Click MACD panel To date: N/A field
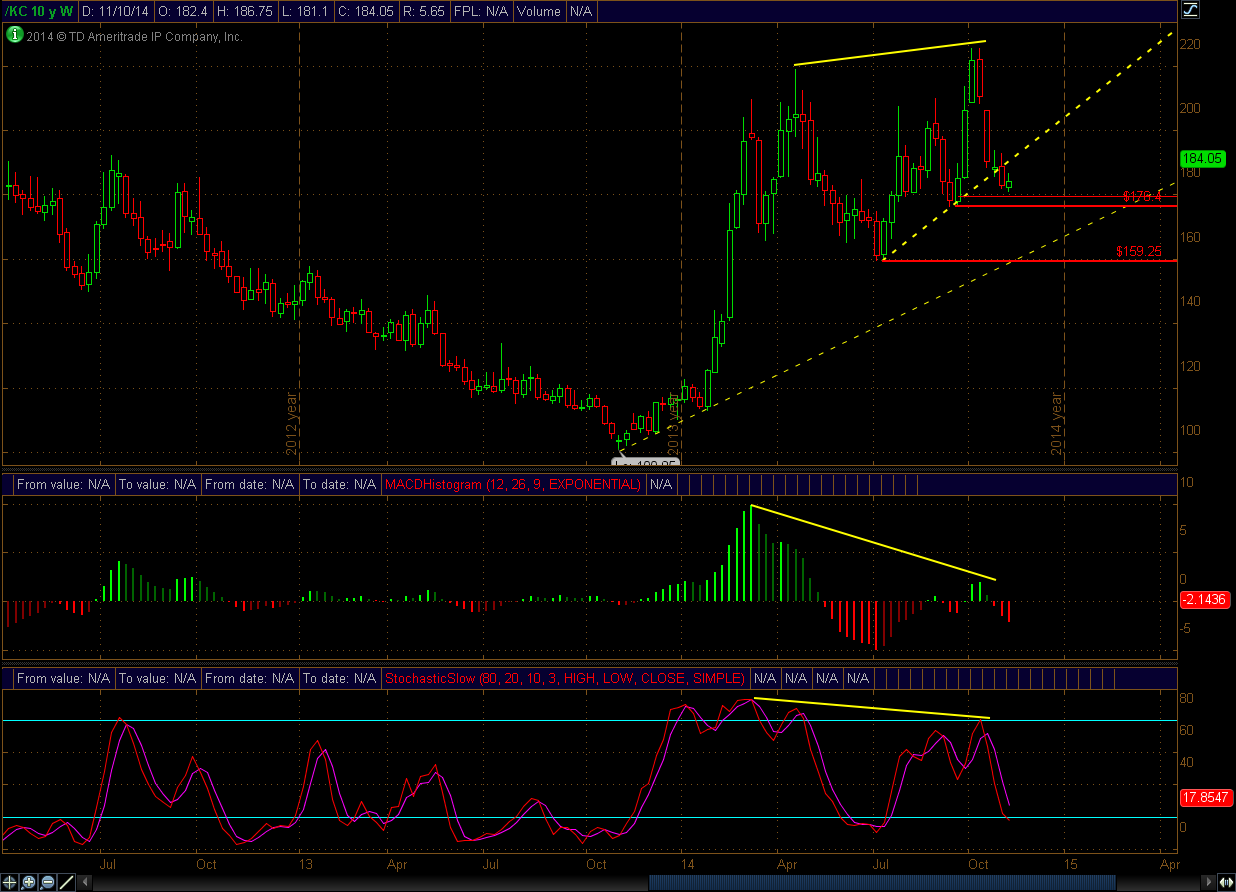 click(x=338, y=484)
